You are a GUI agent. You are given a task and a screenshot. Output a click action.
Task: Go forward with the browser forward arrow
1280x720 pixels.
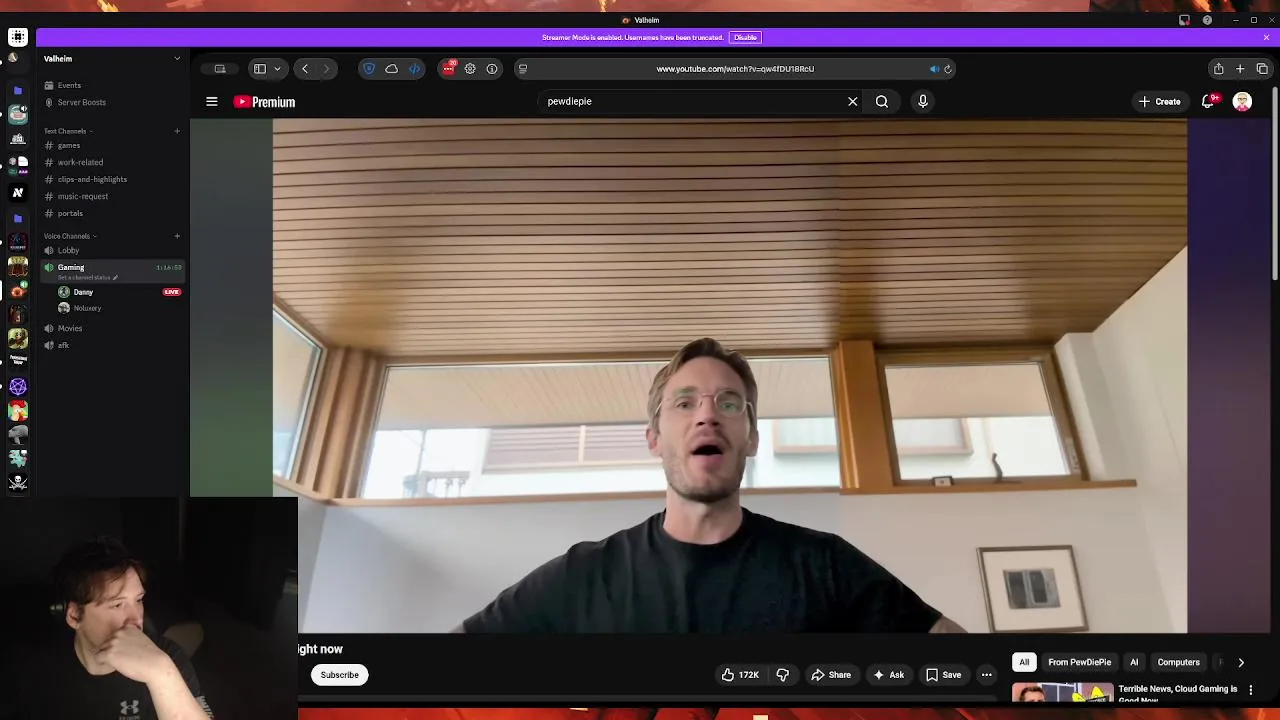pos(326,69)
